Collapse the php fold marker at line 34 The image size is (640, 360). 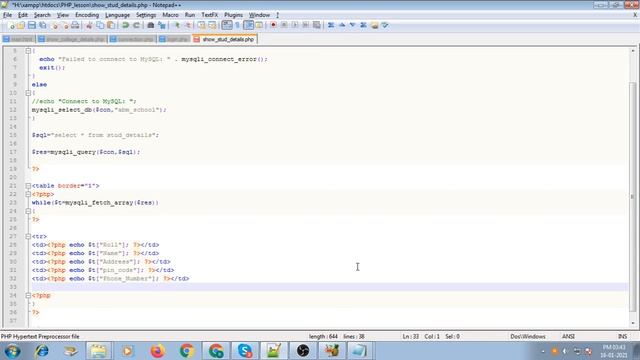(x=28, y=296)
